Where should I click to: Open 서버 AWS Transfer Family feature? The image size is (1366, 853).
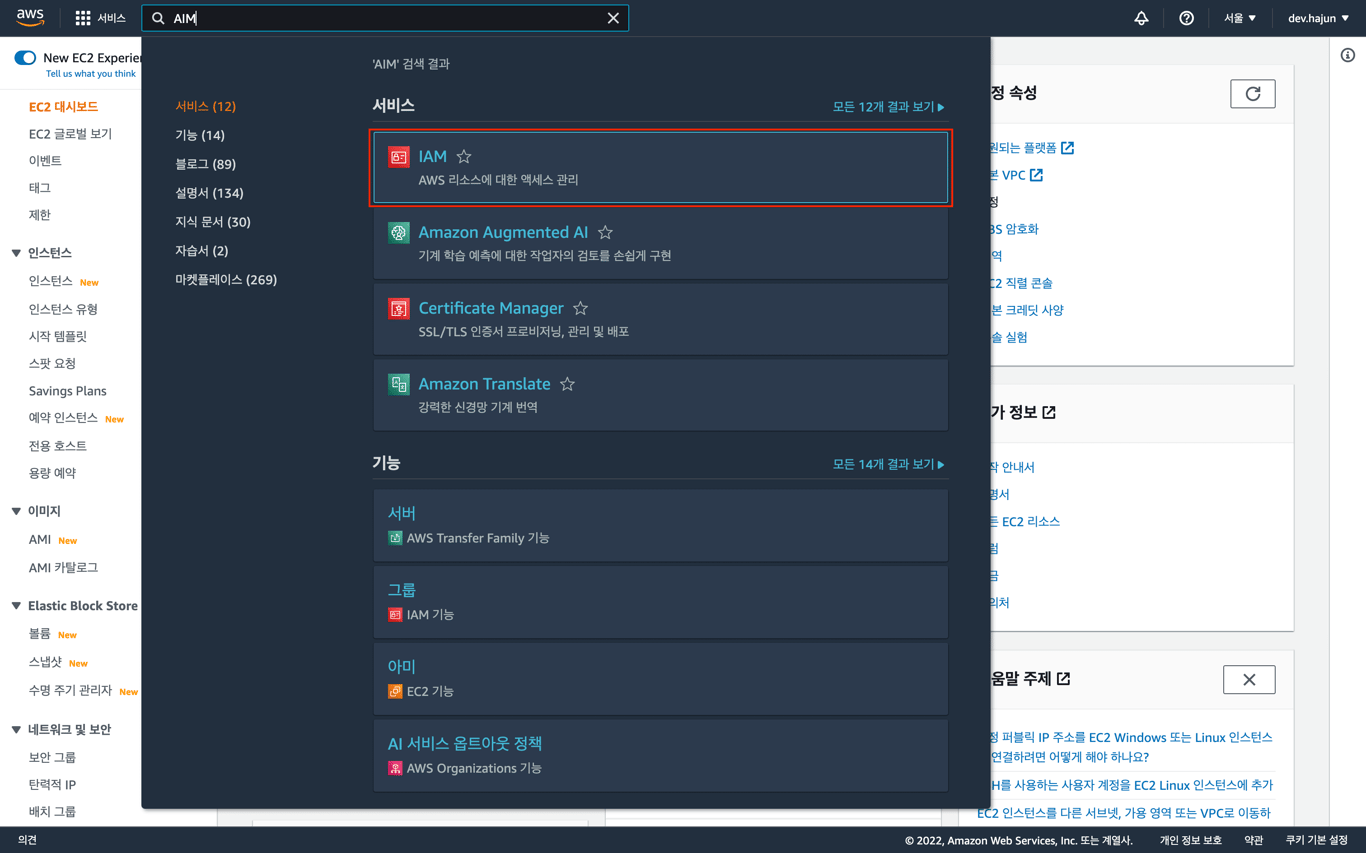tap(660, 525)
